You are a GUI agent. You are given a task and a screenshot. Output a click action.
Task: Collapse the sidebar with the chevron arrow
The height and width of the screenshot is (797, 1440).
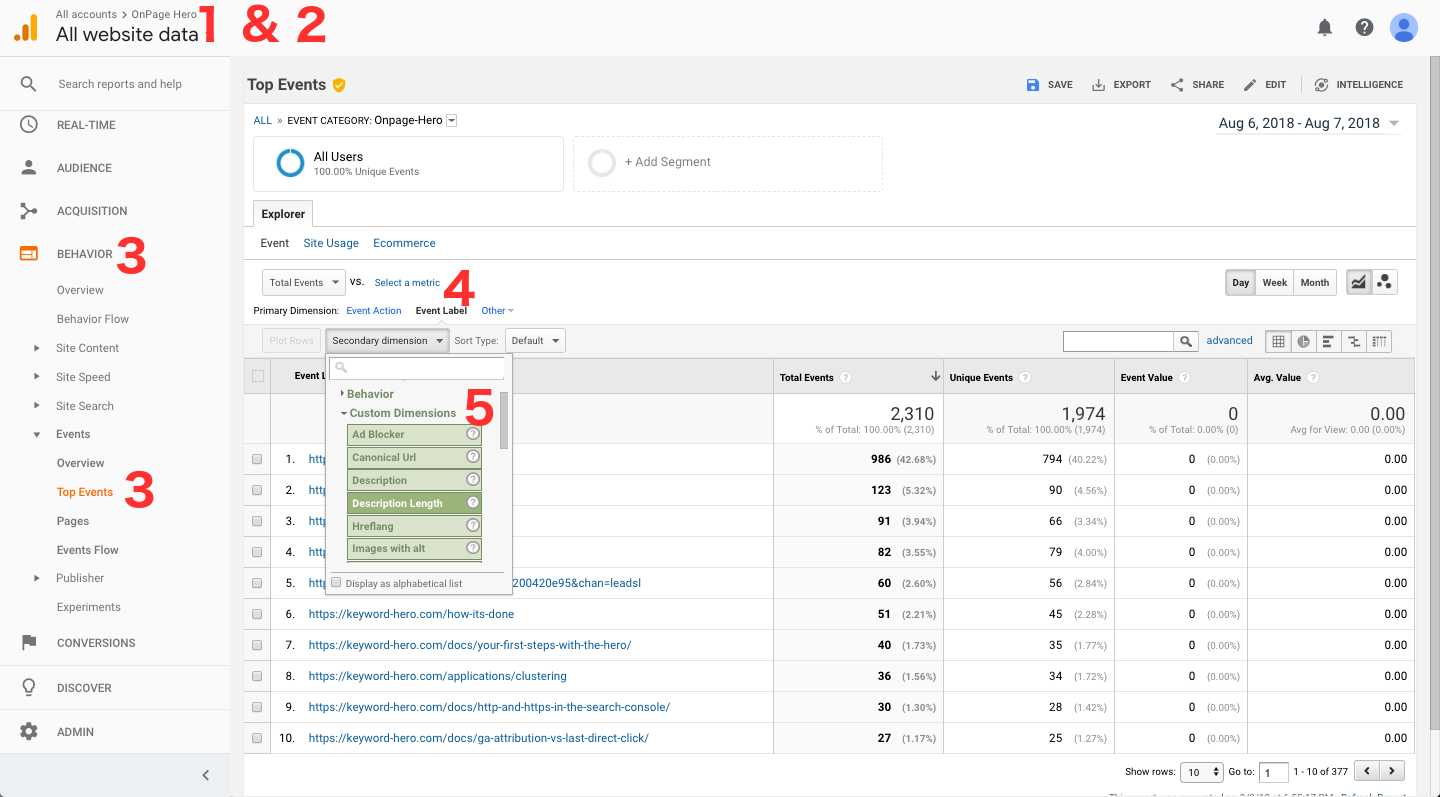206,775
